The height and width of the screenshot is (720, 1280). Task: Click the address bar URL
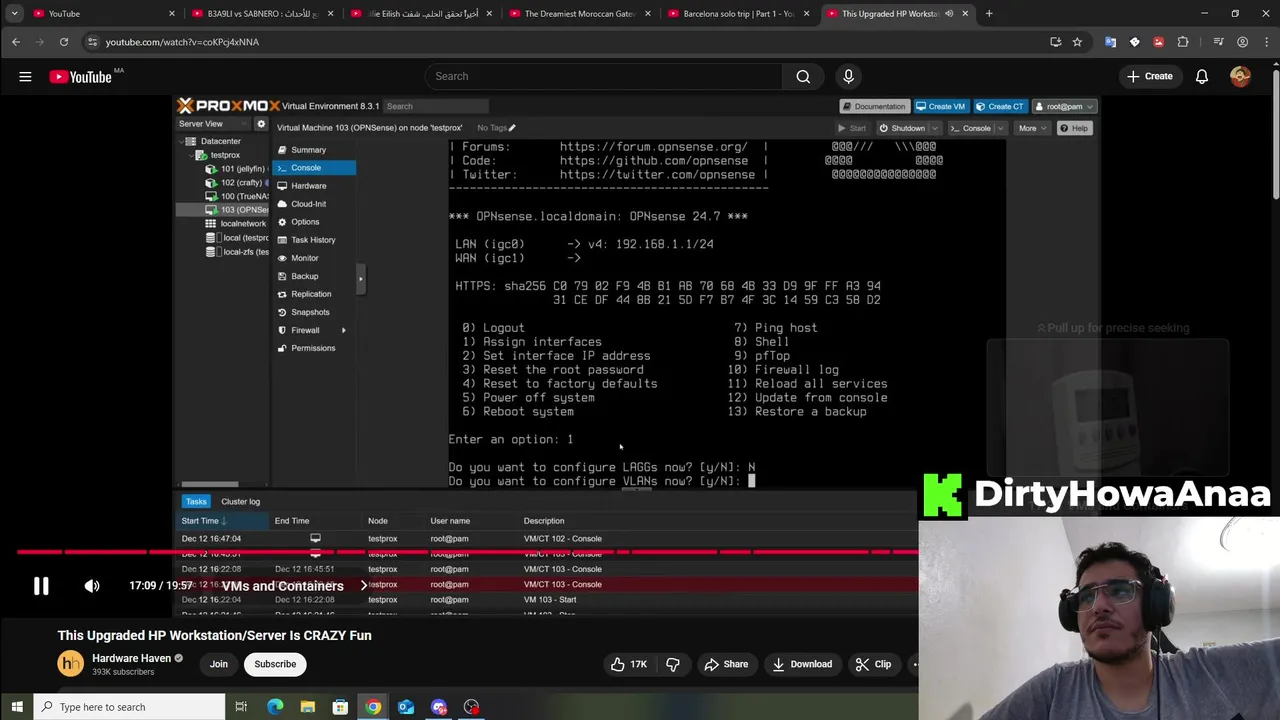tap(182, 42)
